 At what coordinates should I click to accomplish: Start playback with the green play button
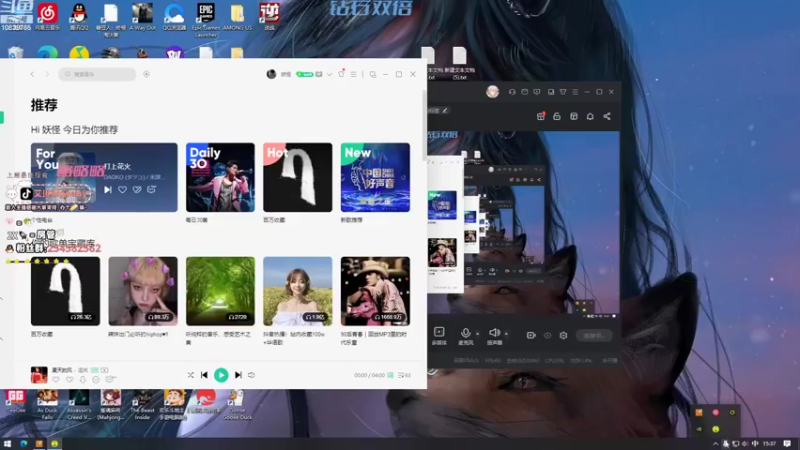point(221,375)
